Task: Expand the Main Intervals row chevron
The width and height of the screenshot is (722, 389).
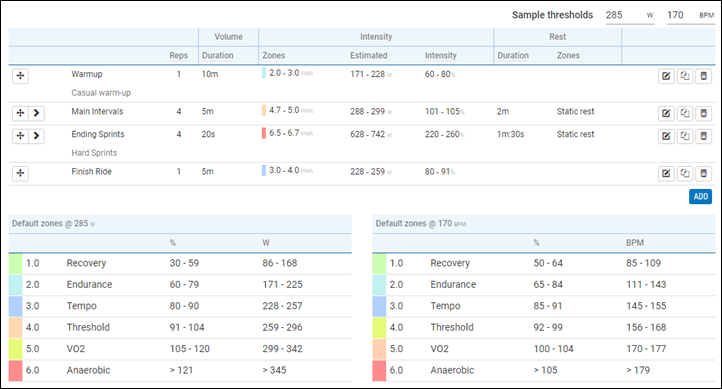Action: 36,113
